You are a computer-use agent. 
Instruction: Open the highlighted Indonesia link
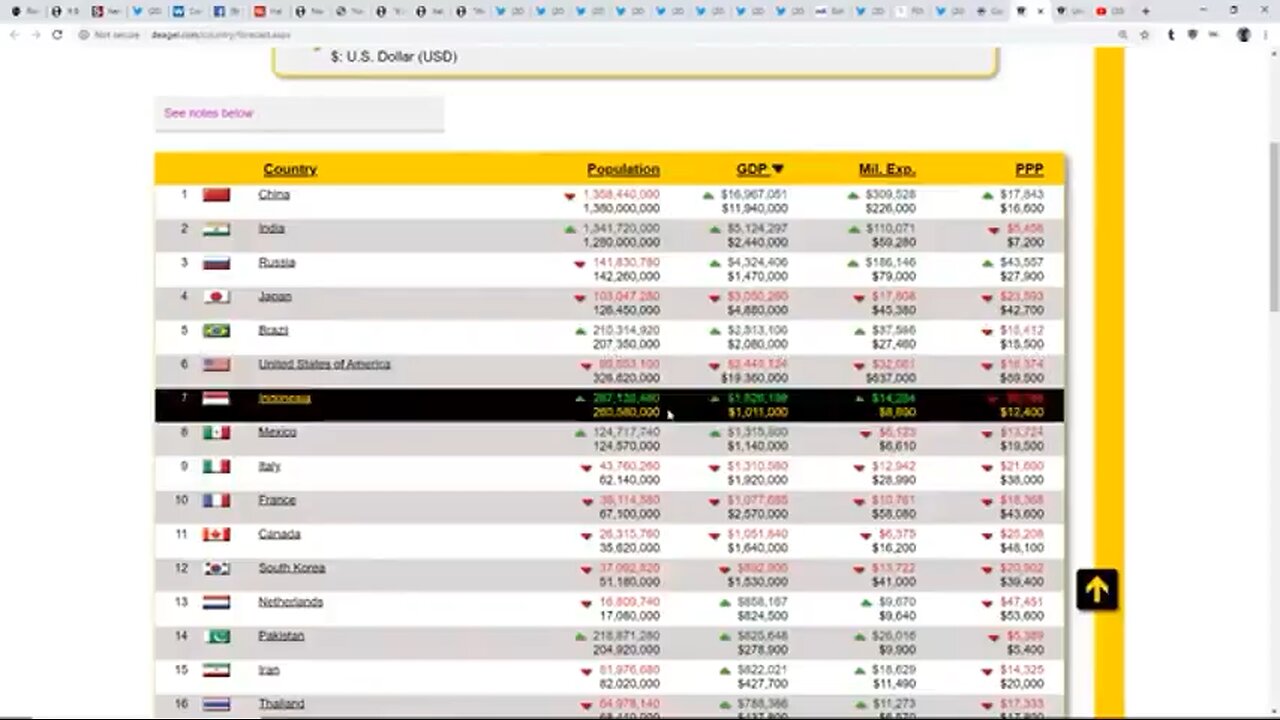[x=284, y=398]
